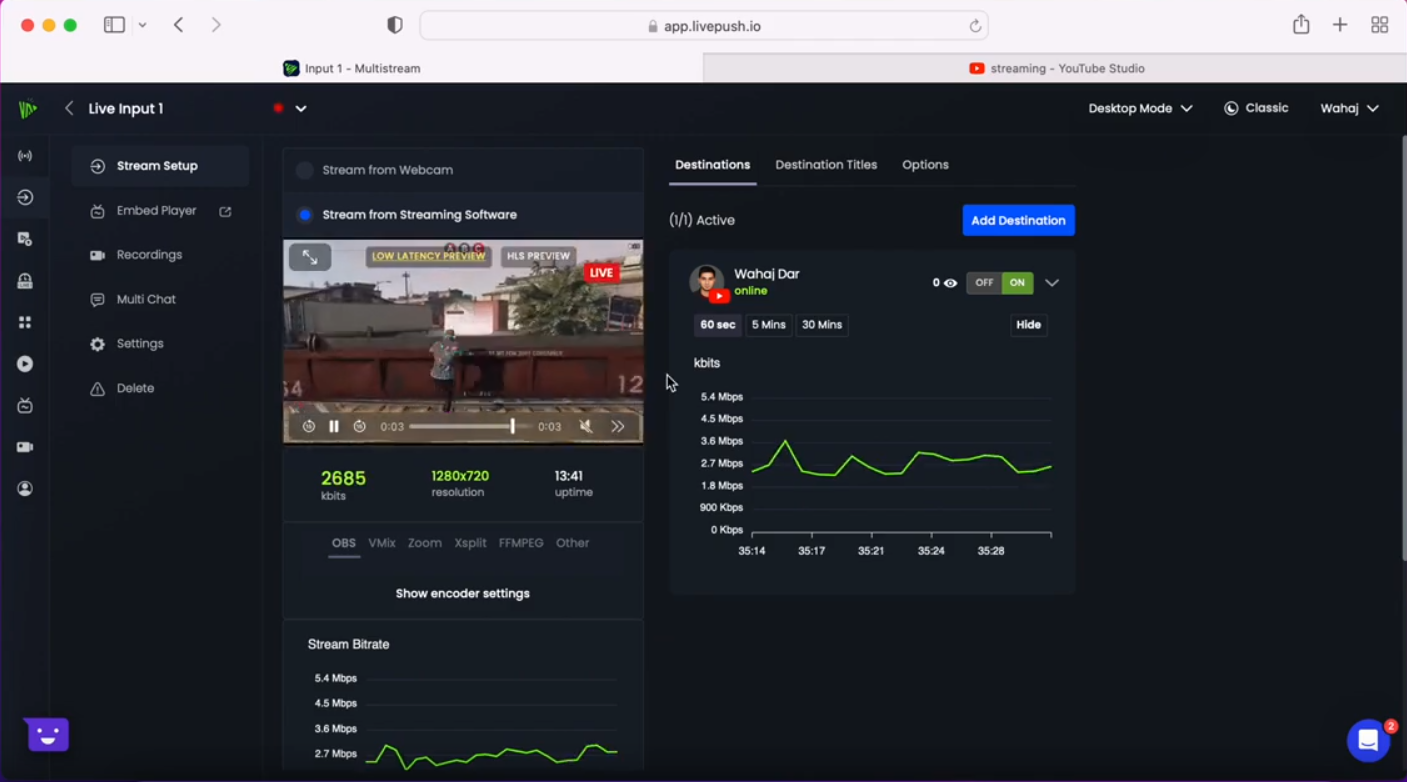Open the live broadcast icon in left rail
The width and height of the screenshot is (1407, 782).
coord(25,156)
